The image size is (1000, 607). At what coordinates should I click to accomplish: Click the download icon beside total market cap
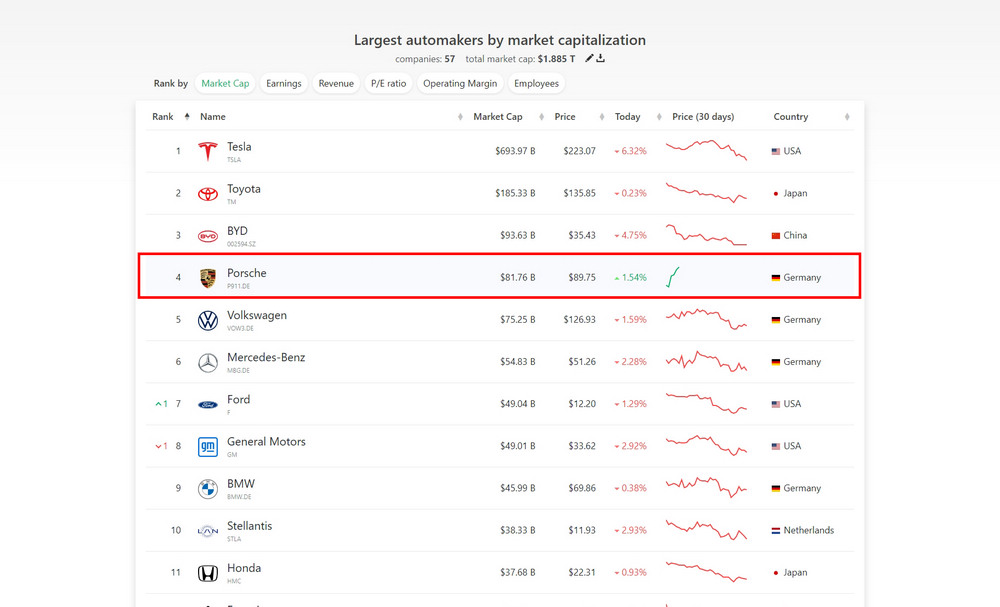pyautogui.click(x=601, y=59)
